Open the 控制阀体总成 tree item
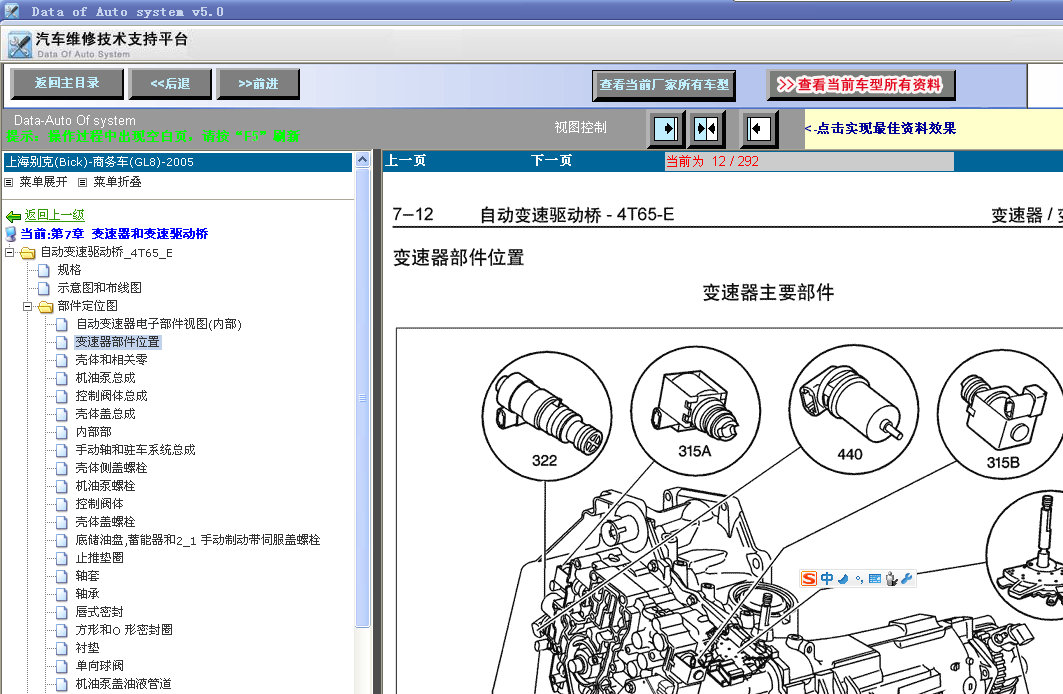This screenshot has height=694, width=1063. pyautogui.click(x=111, y=396)
